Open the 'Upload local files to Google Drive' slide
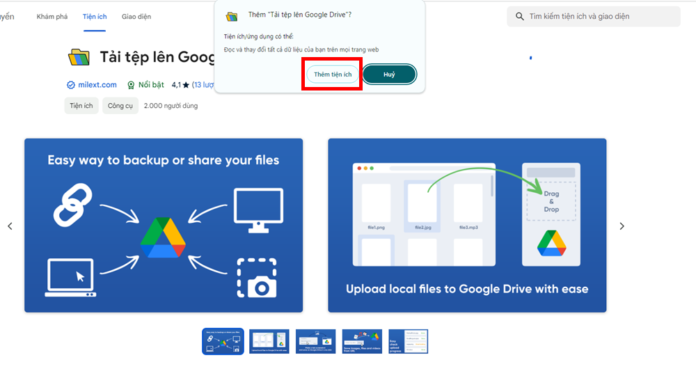This screenshot has height=385, width=696. 467,225
